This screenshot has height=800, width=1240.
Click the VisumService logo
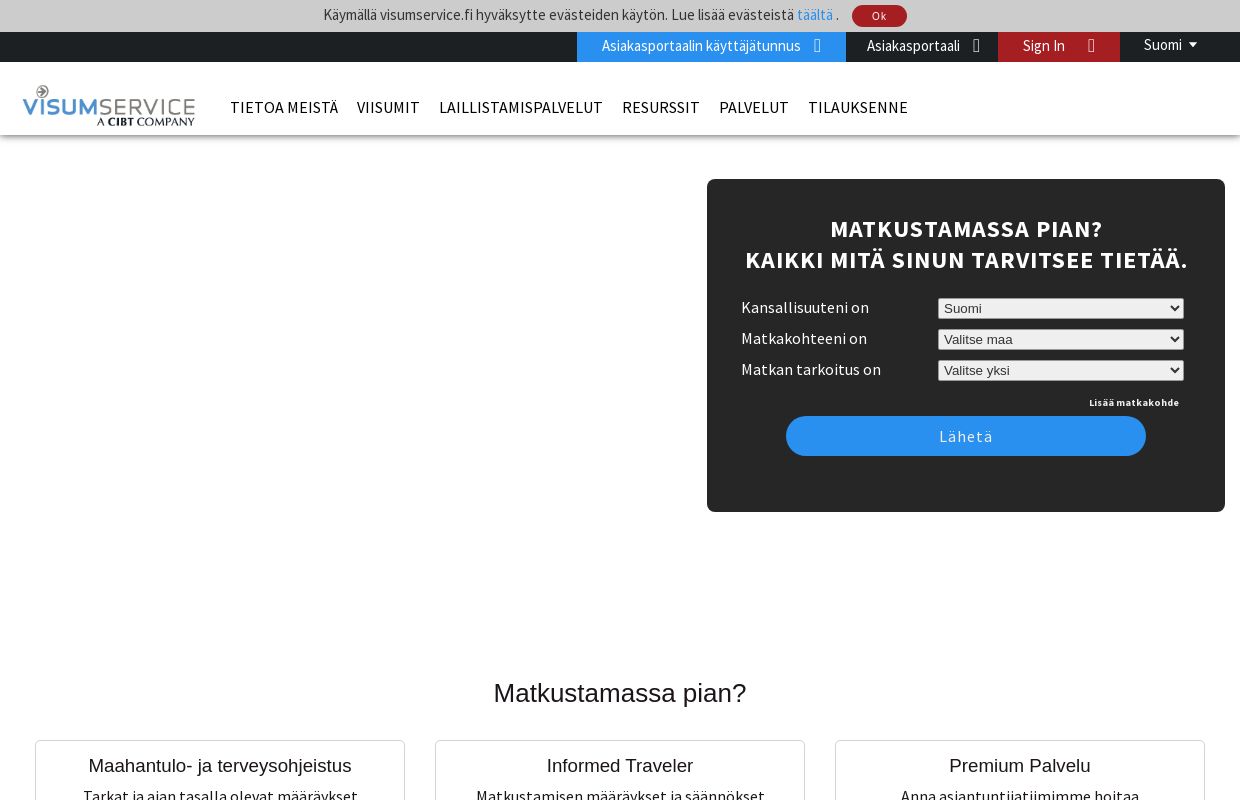(108, 106)
